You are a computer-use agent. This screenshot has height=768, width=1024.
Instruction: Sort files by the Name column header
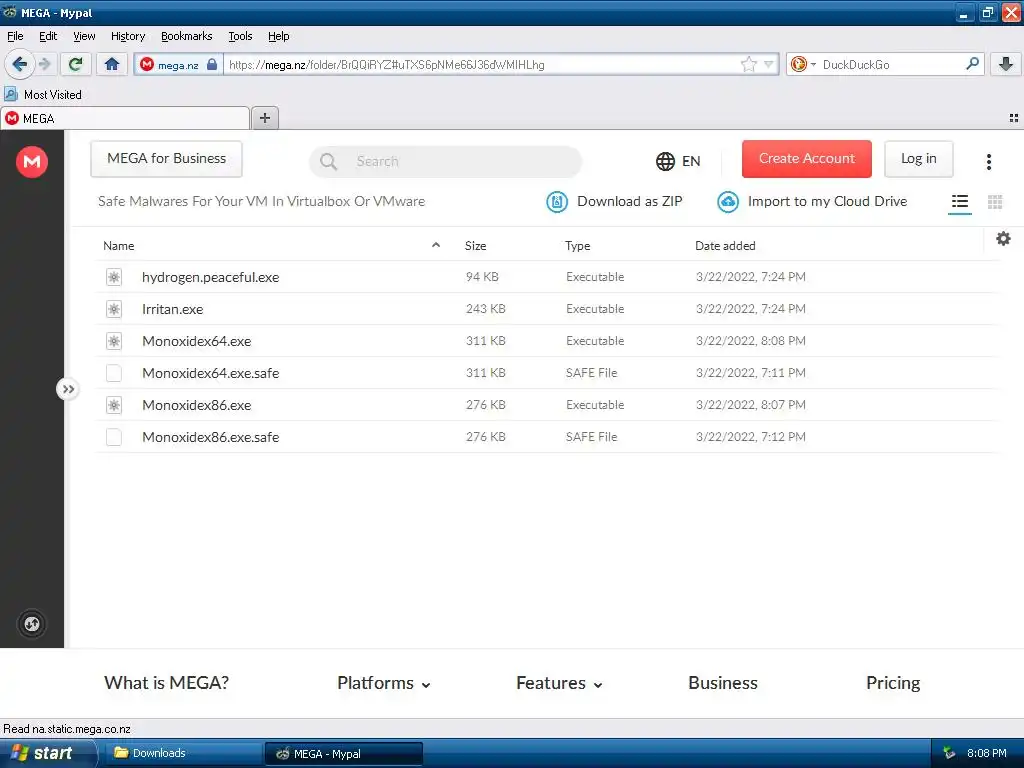tap(119, 246)
